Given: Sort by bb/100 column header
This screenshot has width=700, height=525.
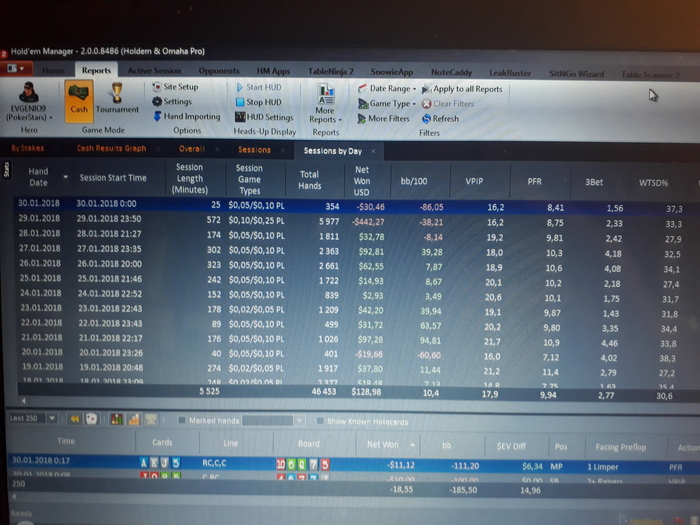Looking at the screenshot, I should pos(414,181).
